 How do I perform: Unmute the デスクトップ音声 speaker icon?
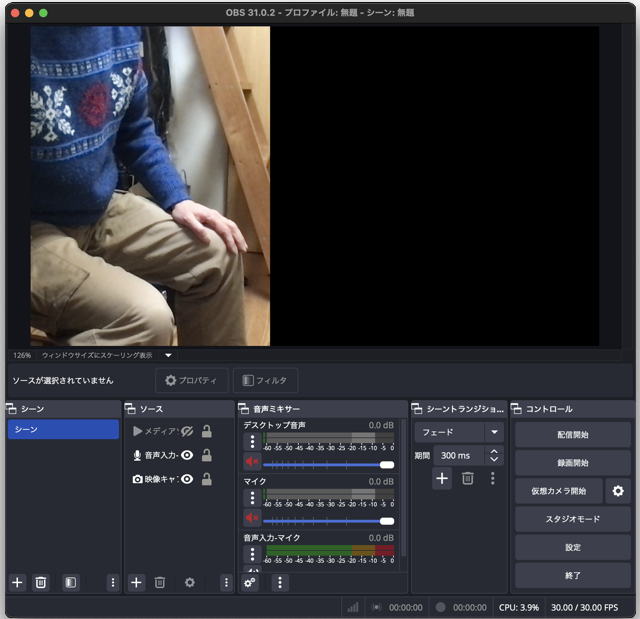[252, 462]
